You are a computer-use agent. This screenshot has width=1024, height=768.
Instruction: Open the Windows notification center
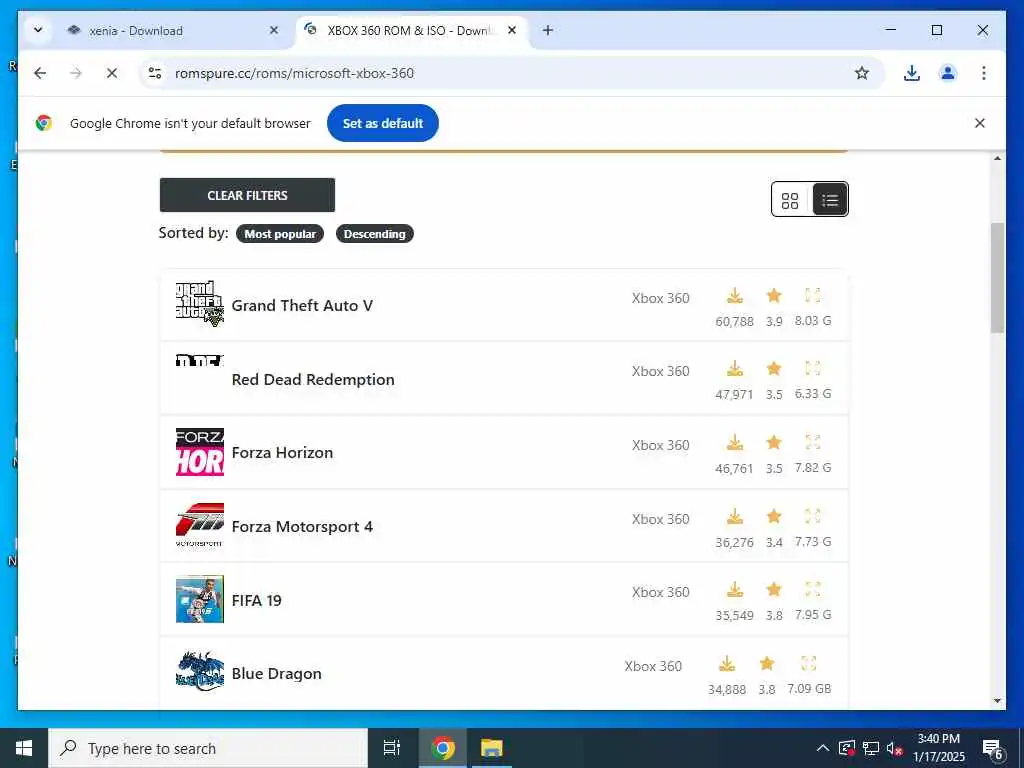click(x=993, y=750)
